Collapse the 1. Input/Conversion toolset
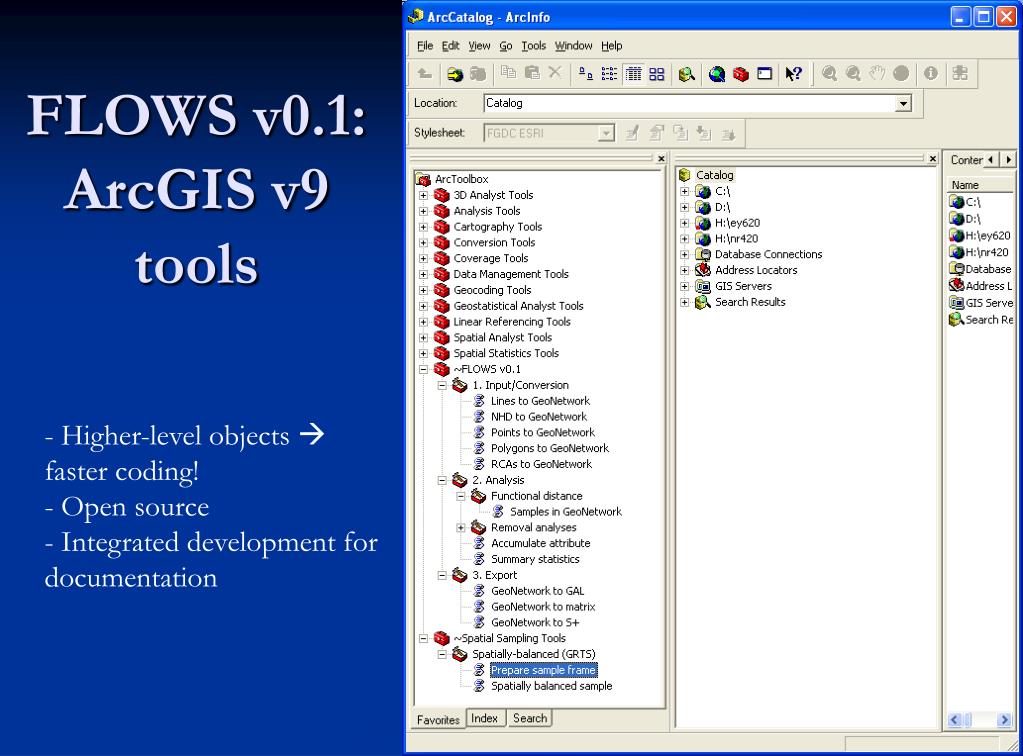This screenshot has width=1023, height=756. pos(442,385)
